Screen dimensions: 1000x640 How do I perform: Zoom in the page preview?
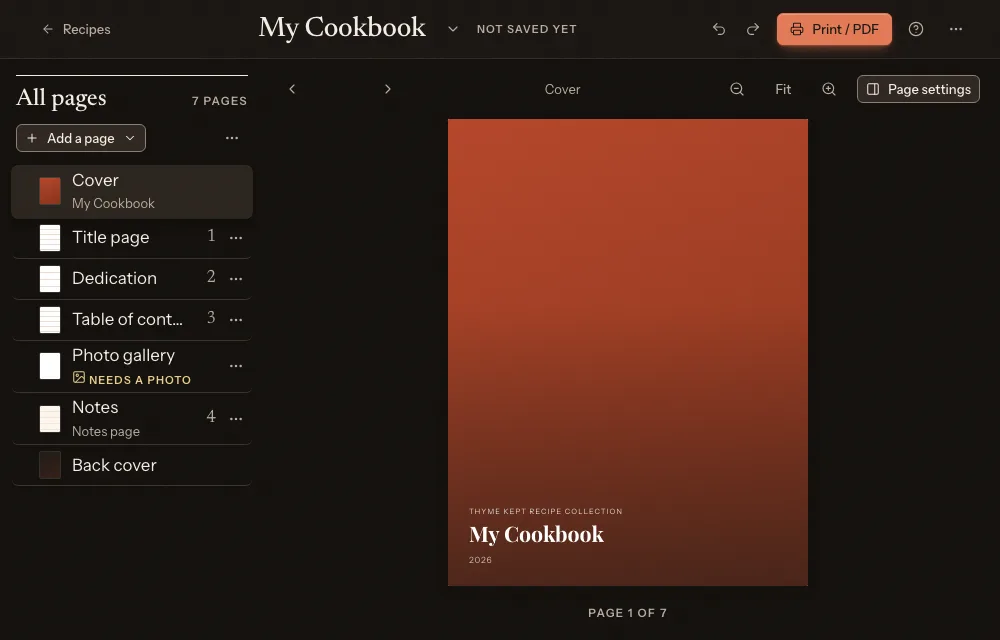pyautogui.click(x=828, y=89)
